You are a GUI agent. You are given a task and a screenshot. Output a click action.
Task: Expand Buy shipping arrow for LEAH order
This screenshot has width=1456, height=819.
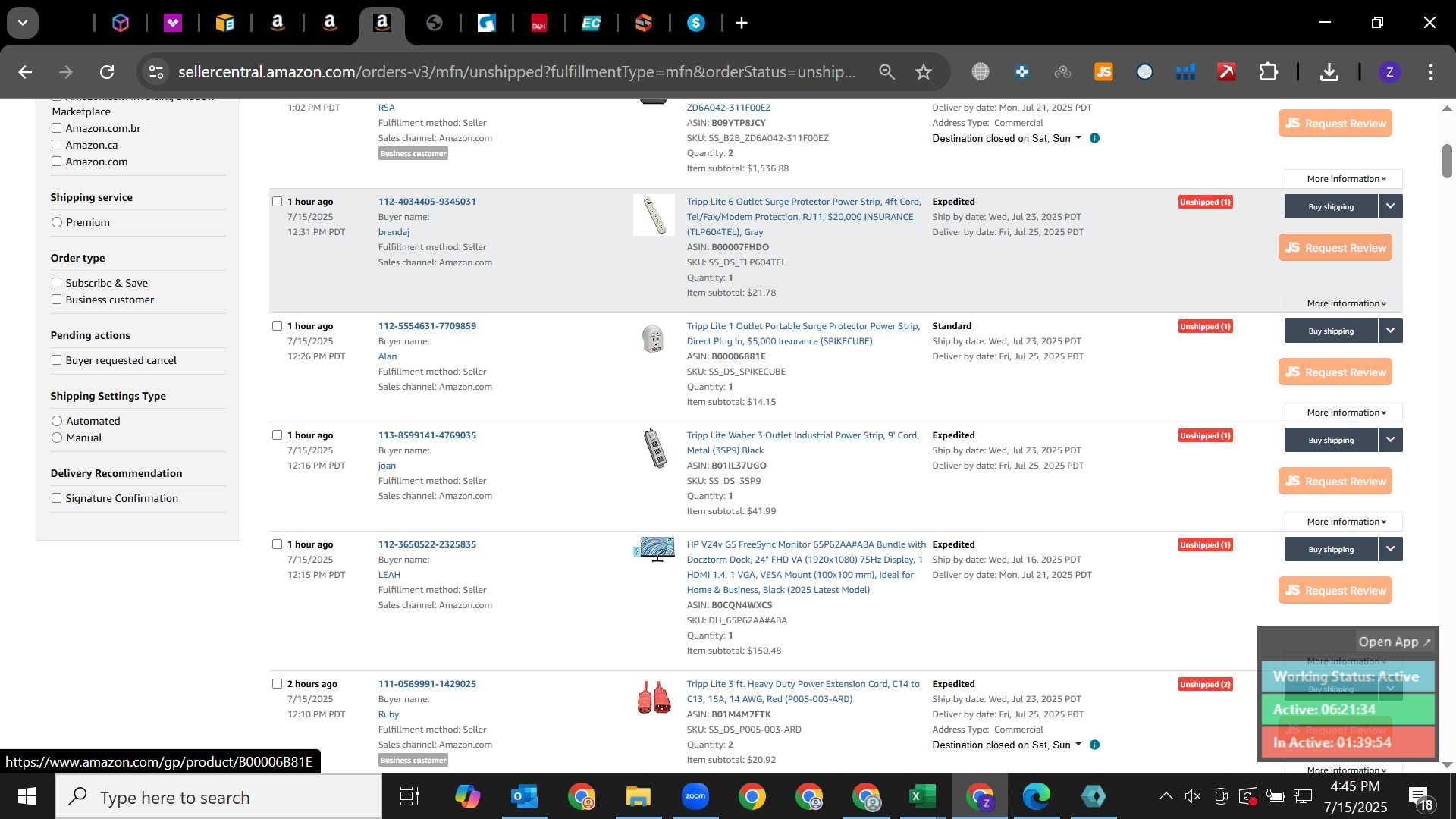pos(1390,549)
